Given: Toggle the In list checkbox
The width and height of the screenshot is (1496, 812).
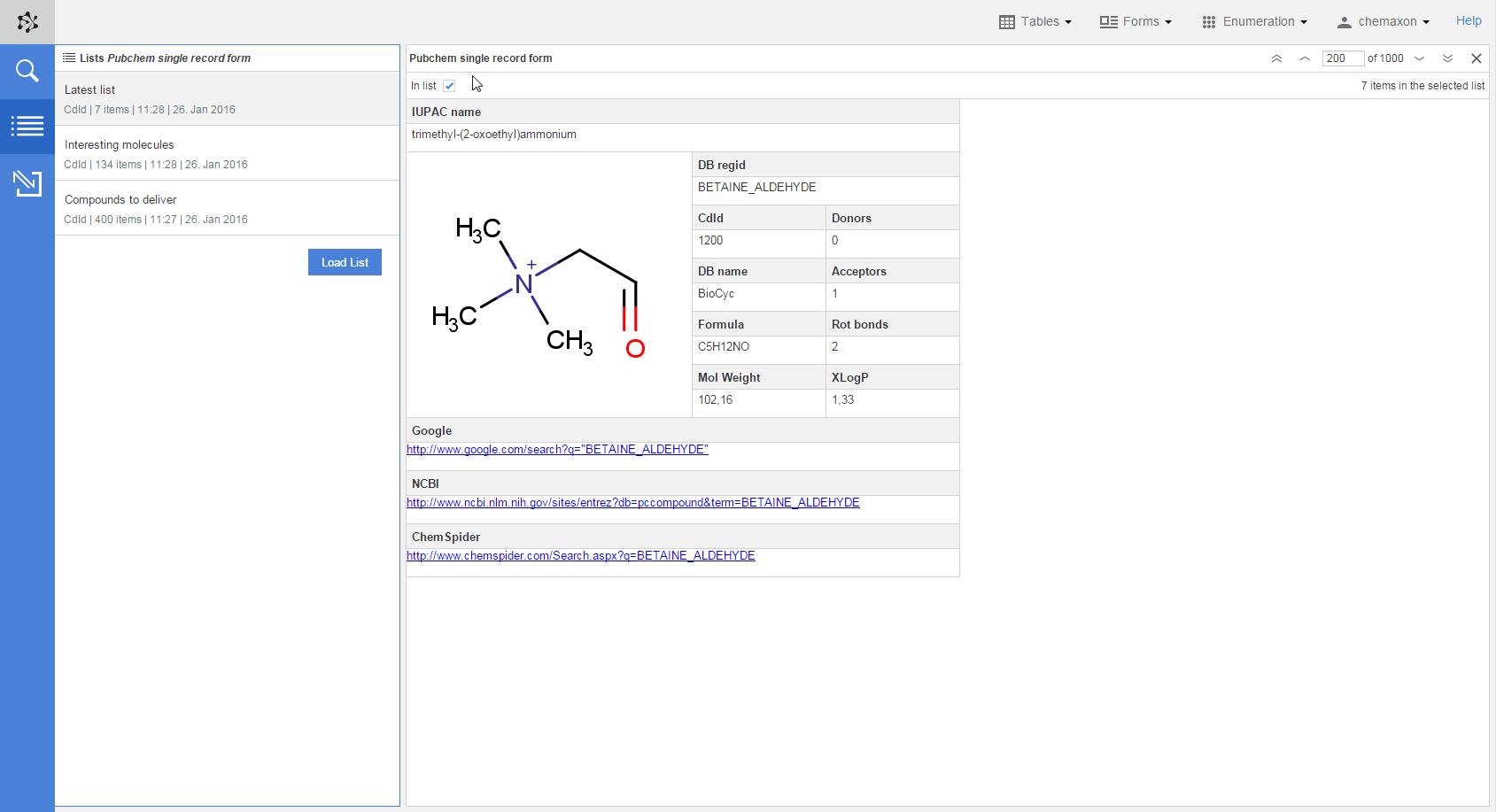Looking at the screenshot, I should [x=449, y=86].
